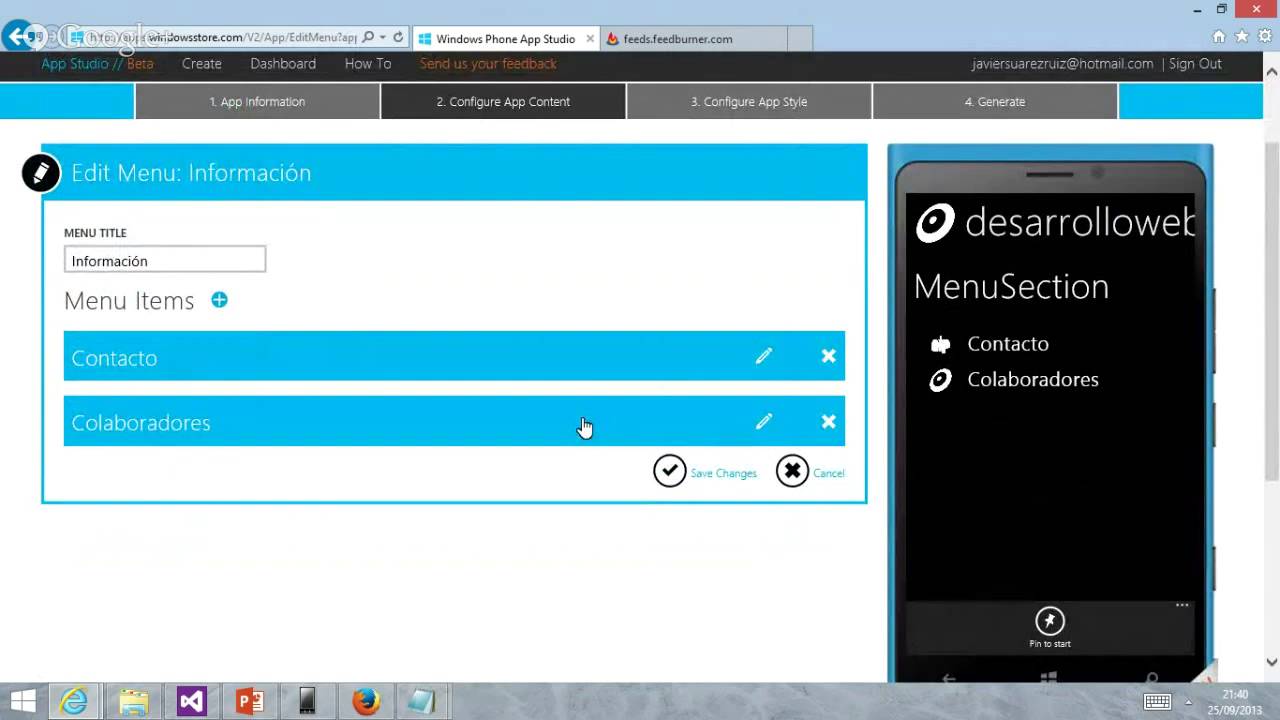Select the Colaboradores menu item row
This screenshot has width=1280, height=720.
pos(454,421)
